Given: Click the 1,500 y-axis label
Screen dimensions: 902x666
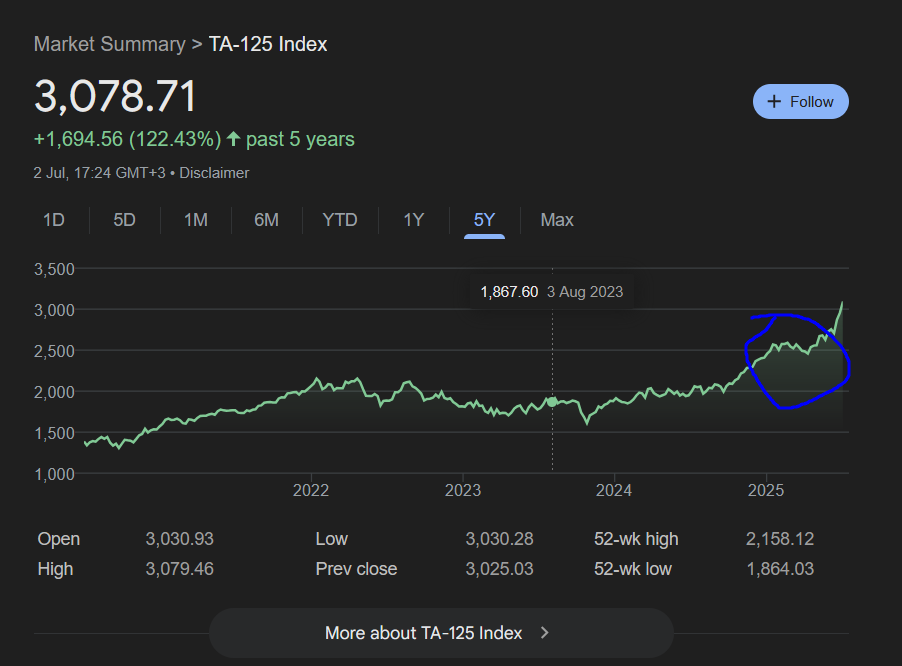Looking at the screenshot, I should [x=54, y=433].
